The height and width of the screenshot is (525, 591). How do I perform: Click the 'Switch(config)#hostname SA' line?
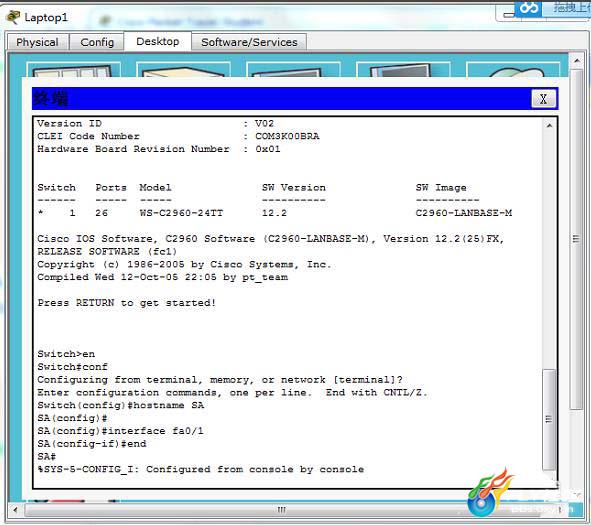click(121, 406)
